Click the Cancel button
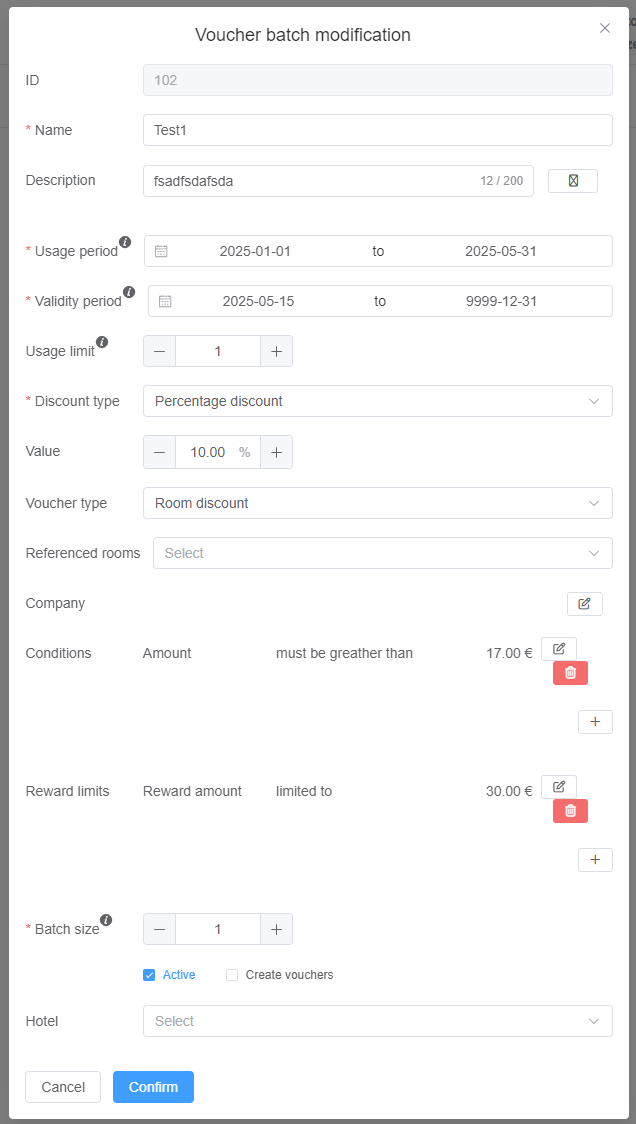636x1124 pixels. pyautogui.click(x=63, y=1087)
